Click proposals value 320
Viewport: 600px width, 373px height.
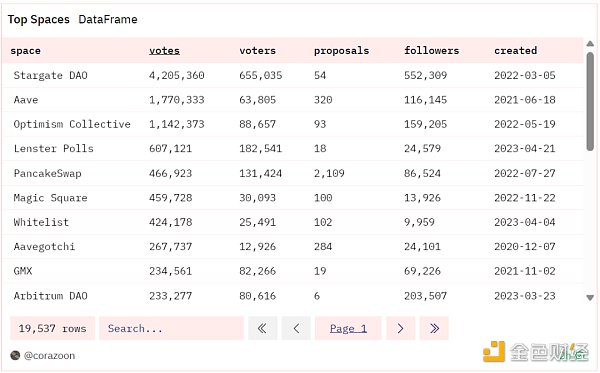323,100
